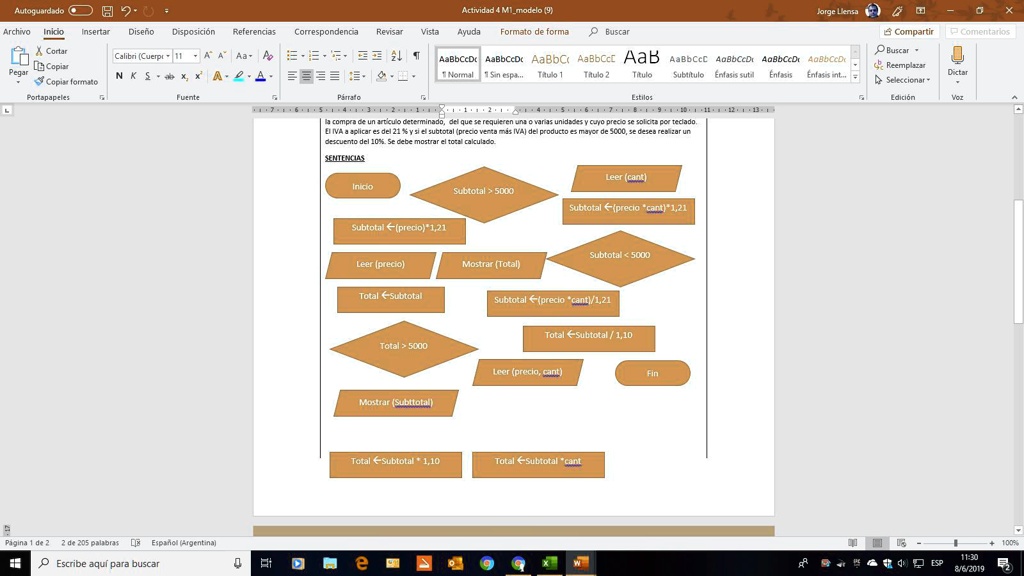Toggle underline formatting with S
The image size is (1024, 576).
(x=147, y=75)
